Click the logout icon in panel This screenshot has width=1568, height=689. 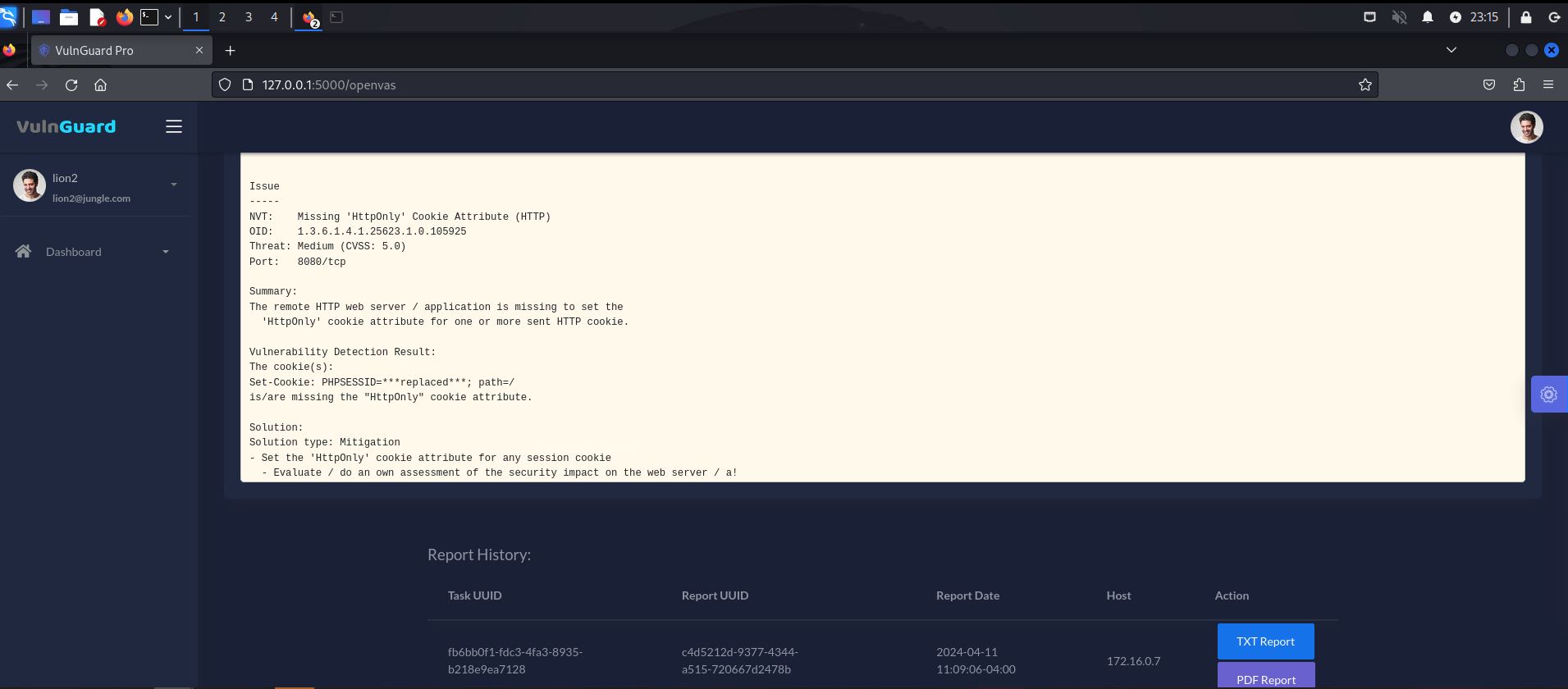point(1554,16)
